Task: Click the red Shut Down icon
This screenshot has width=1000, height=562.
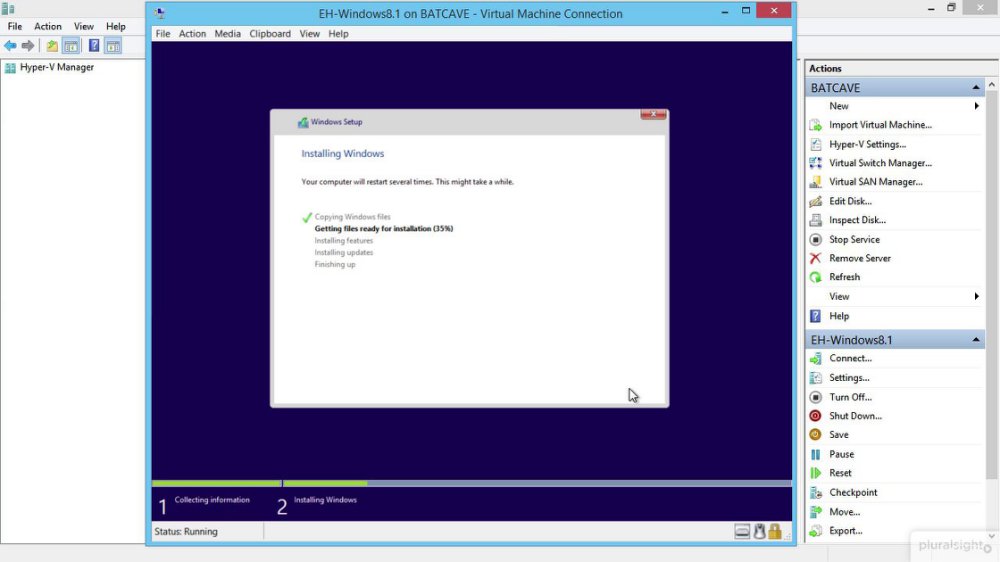Action: [815, 416]
